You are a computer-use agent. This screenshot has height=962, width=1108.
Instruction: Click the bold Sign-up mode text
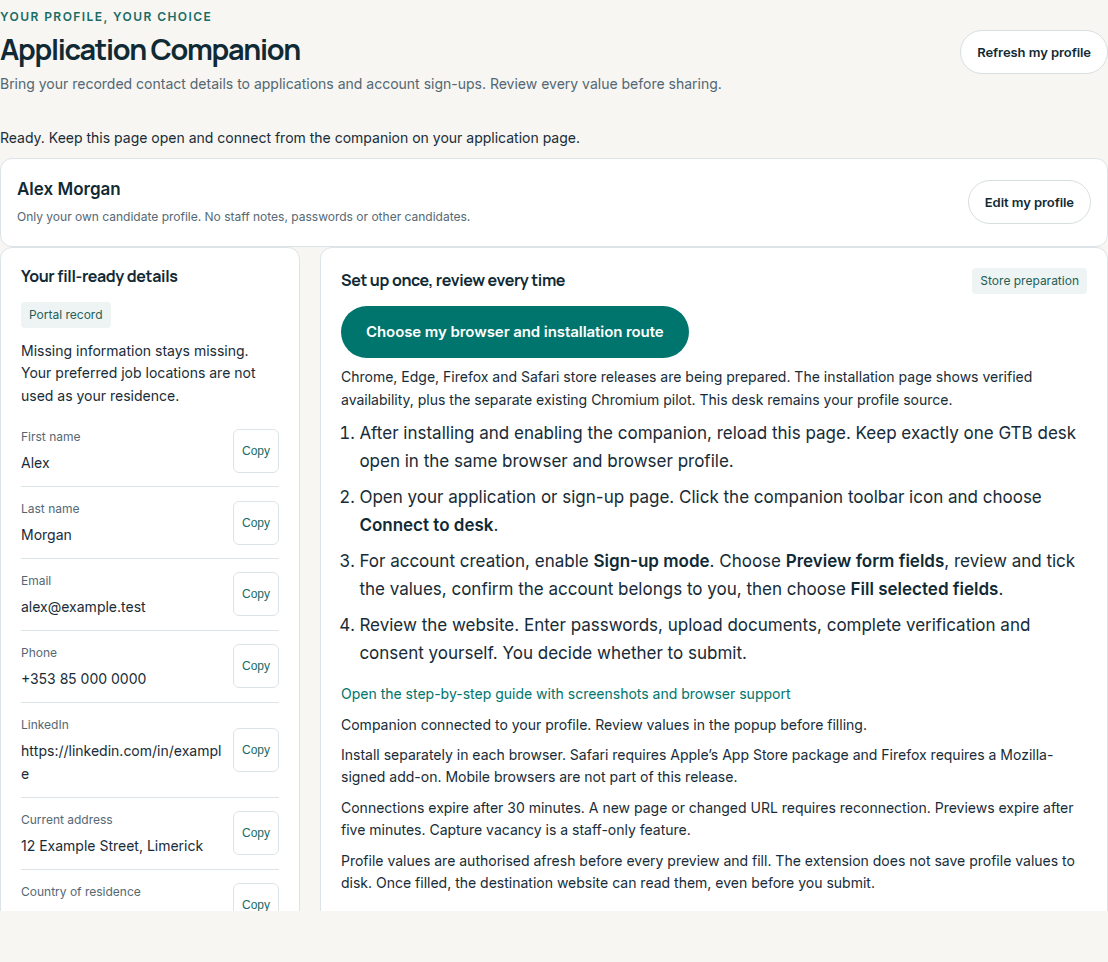coord(652,561)
